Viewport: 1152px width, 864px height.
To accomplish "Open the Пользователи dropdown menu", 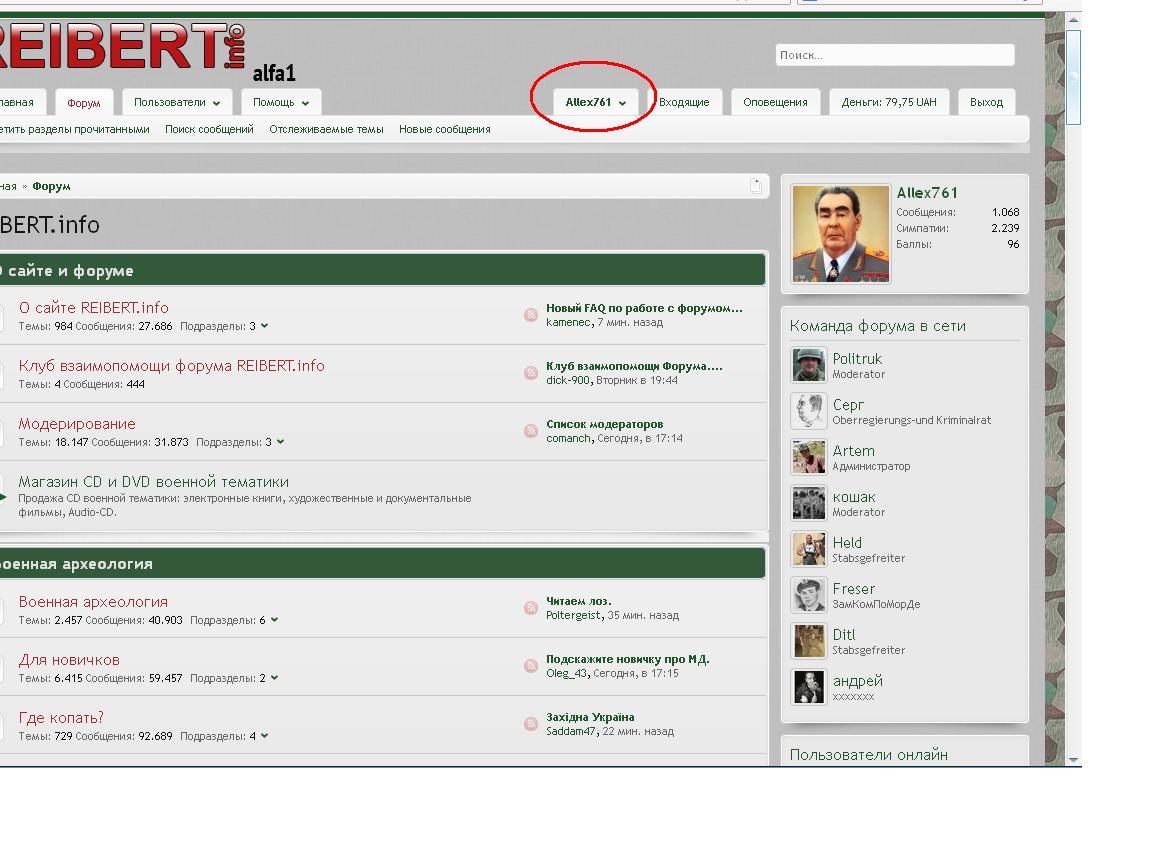I will click(177, 102).
